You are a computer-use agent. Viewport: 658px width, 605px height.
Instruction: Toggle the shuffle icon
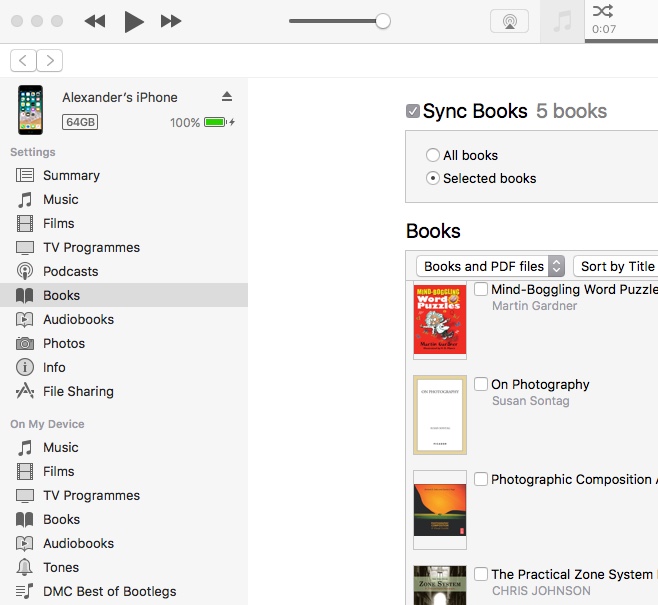[603, 11]
